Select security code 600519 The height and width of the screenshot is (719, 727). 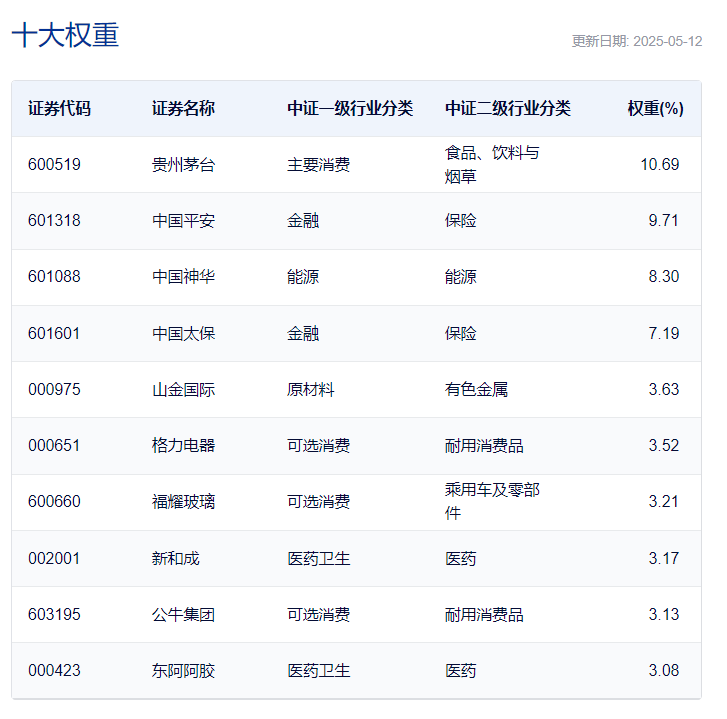(x=54, y=165)
